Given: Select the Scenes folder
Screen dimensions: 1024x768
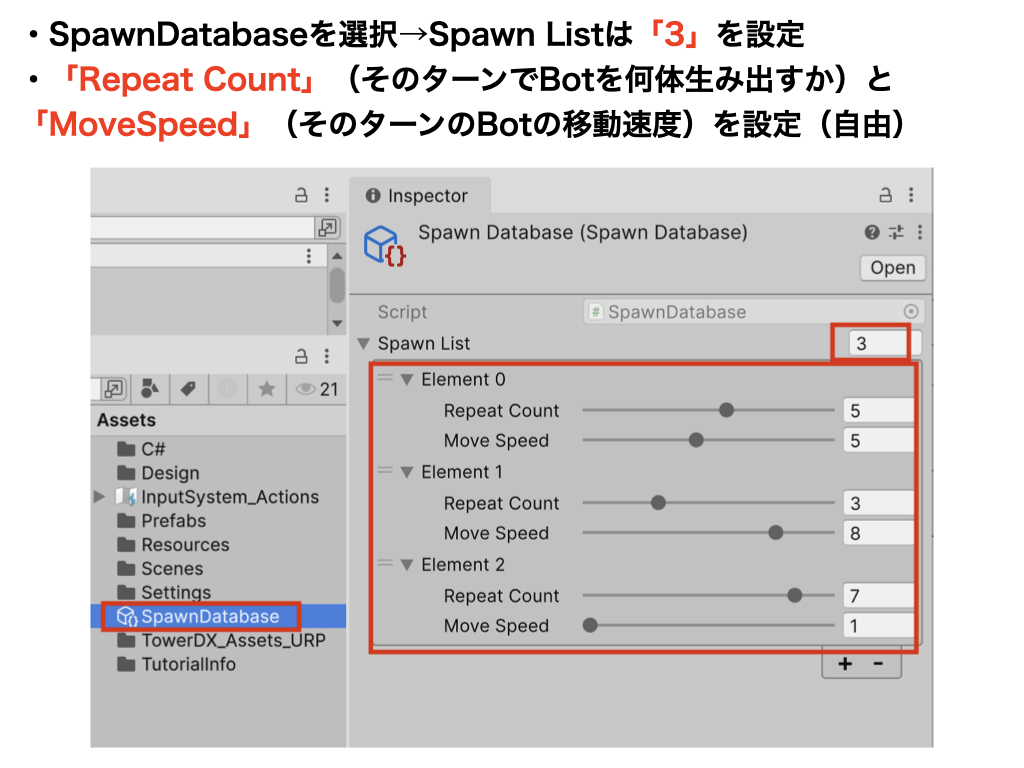Looking at the screenshot, I should 161,568.
